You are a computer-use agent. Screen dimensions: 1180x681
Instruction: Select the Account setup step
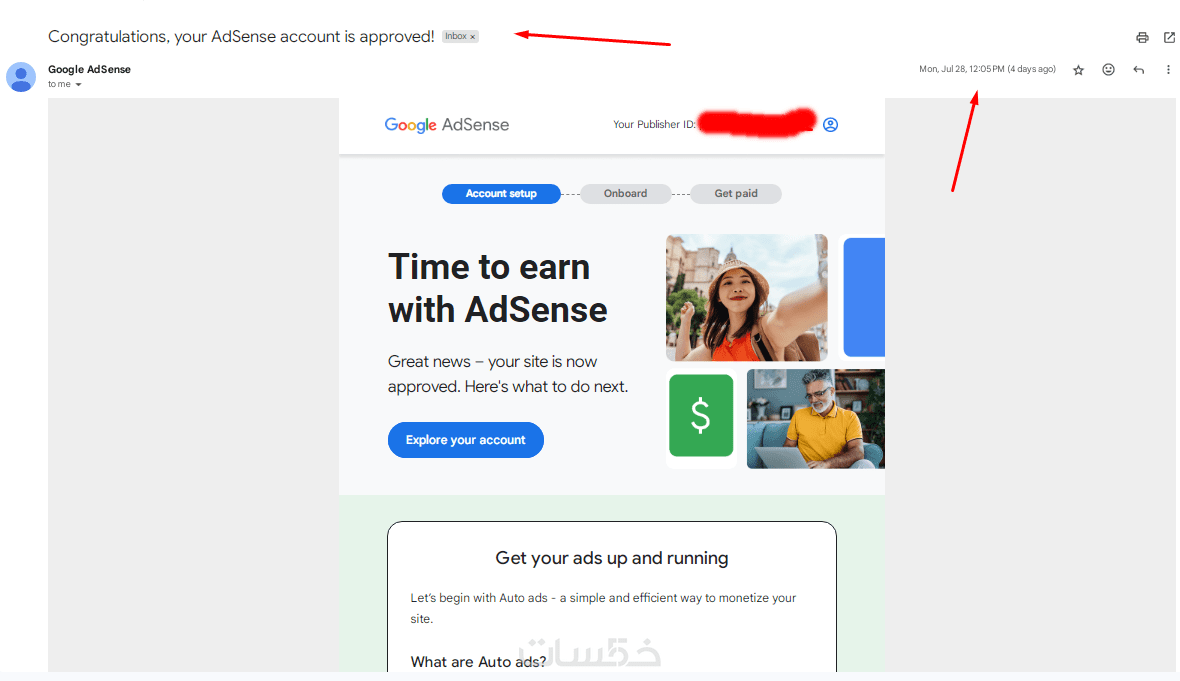click(x=501, y=193)
